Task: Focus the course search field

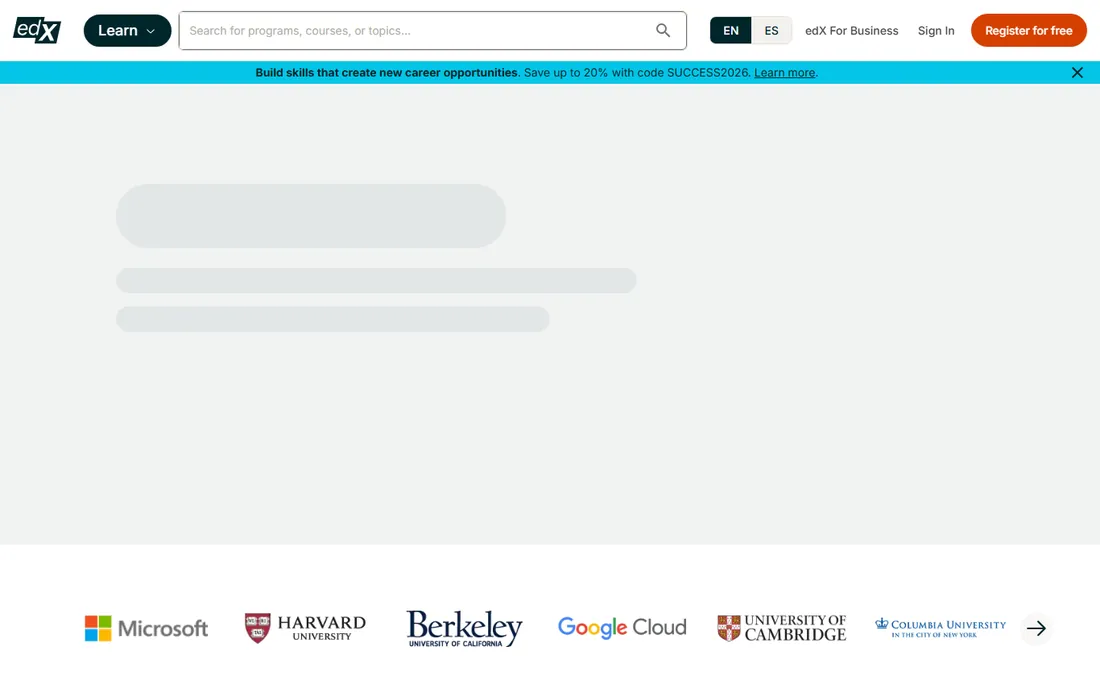Action: tap(432, 31)
